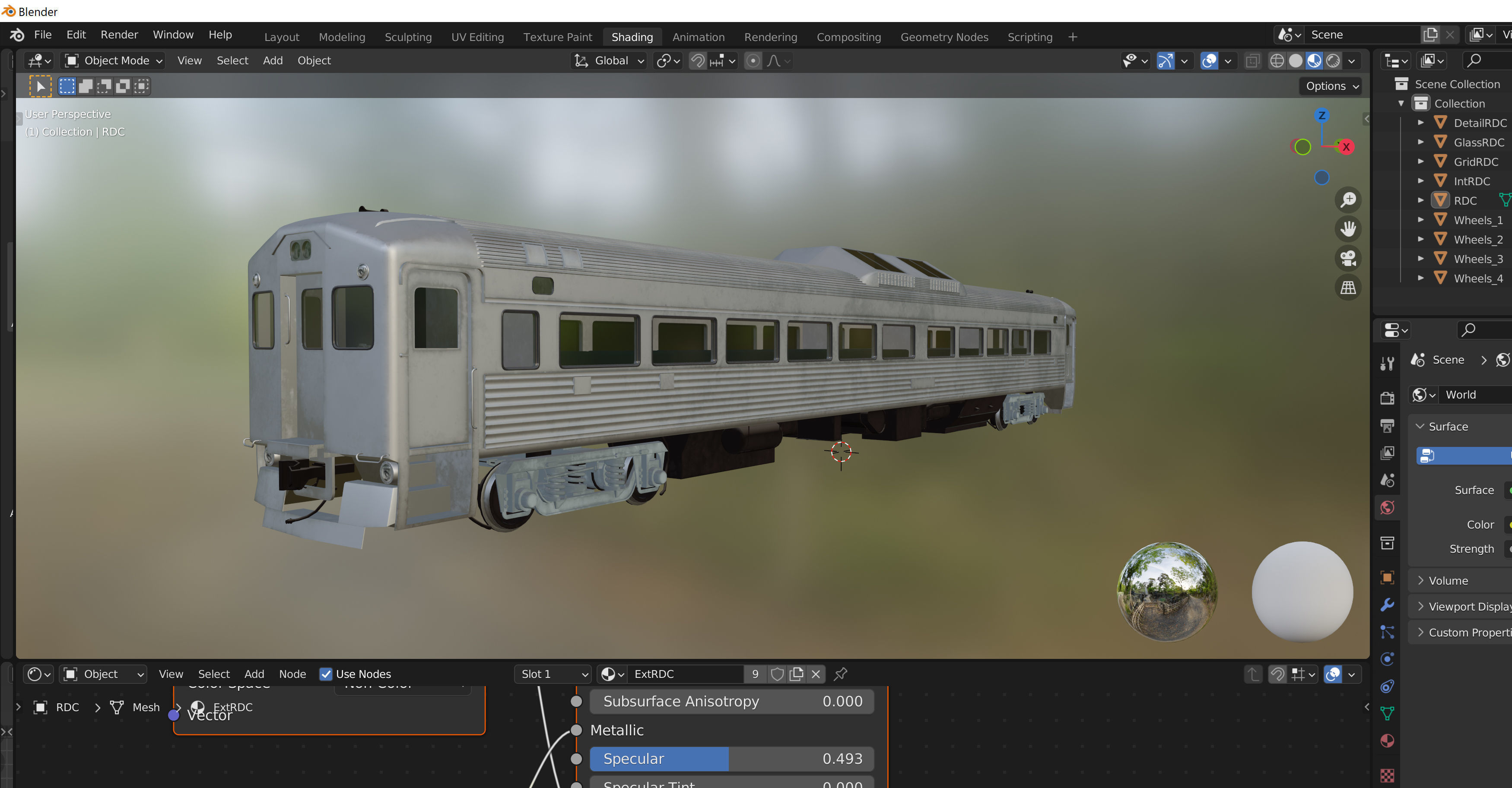Open Collection properties tab icon

click(x=1388, y=543)
